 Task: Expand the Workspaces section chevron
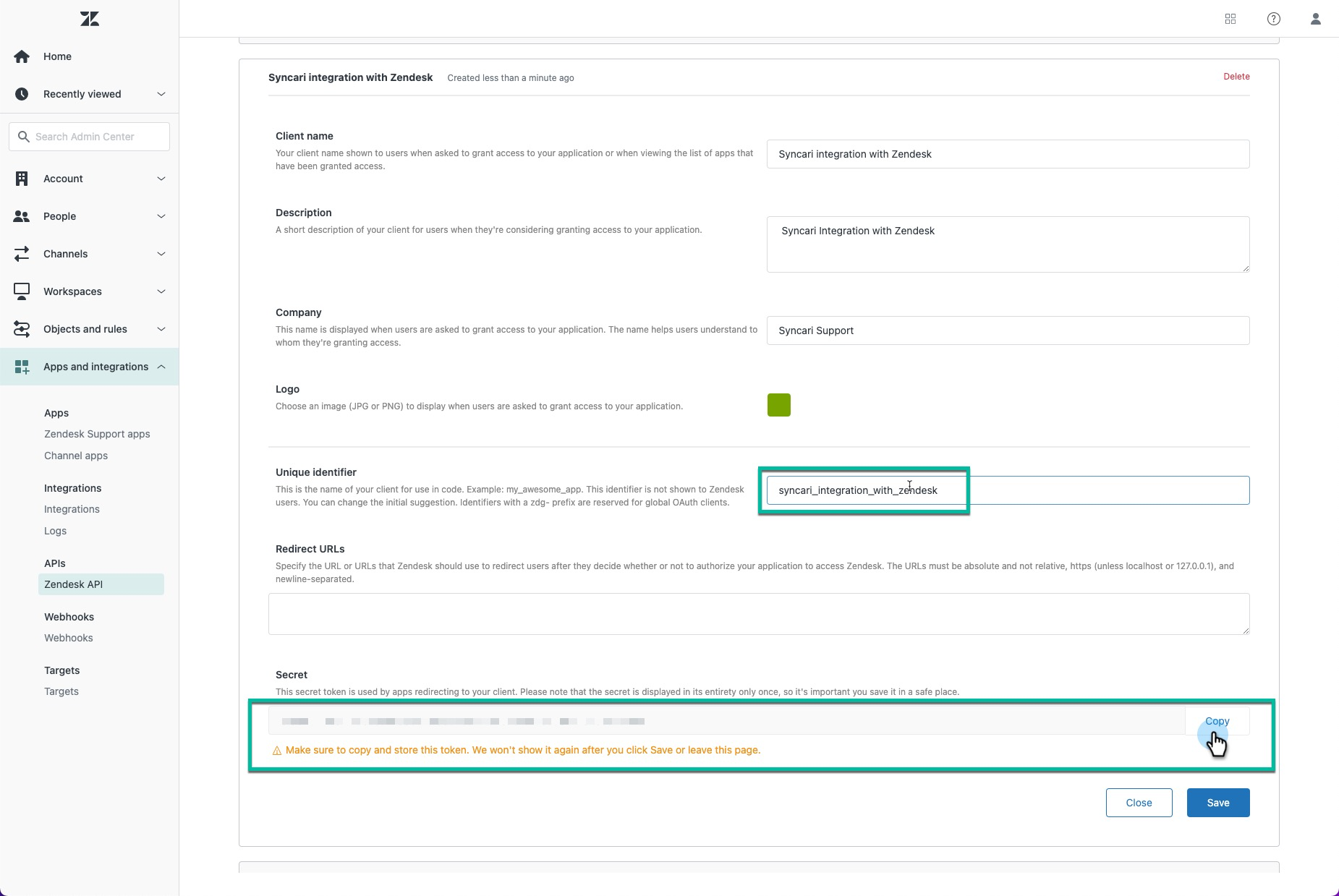161,291
